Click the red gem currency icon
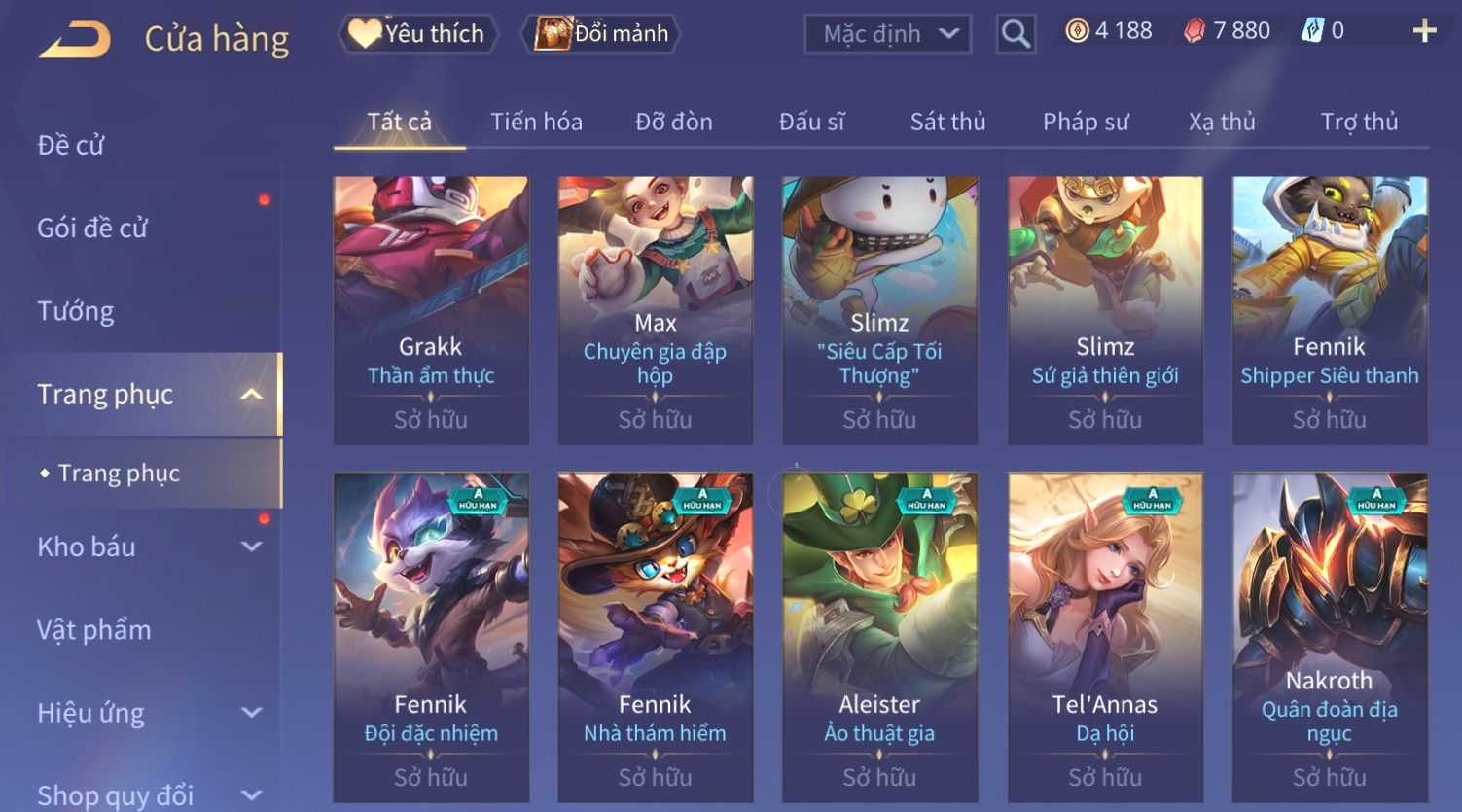The width and height of the screenshot is (1462, 812). [x=1195, y=31]
